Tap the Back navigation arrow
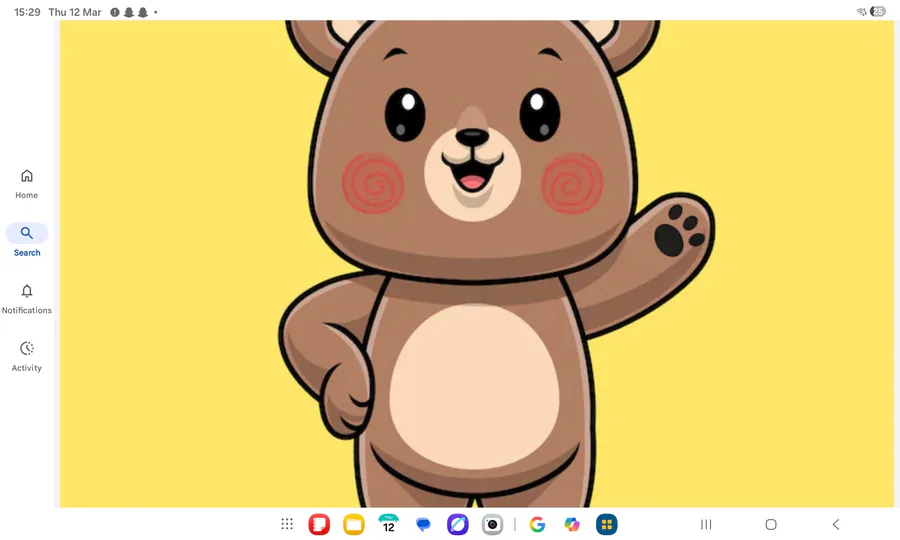 (836, 525)
